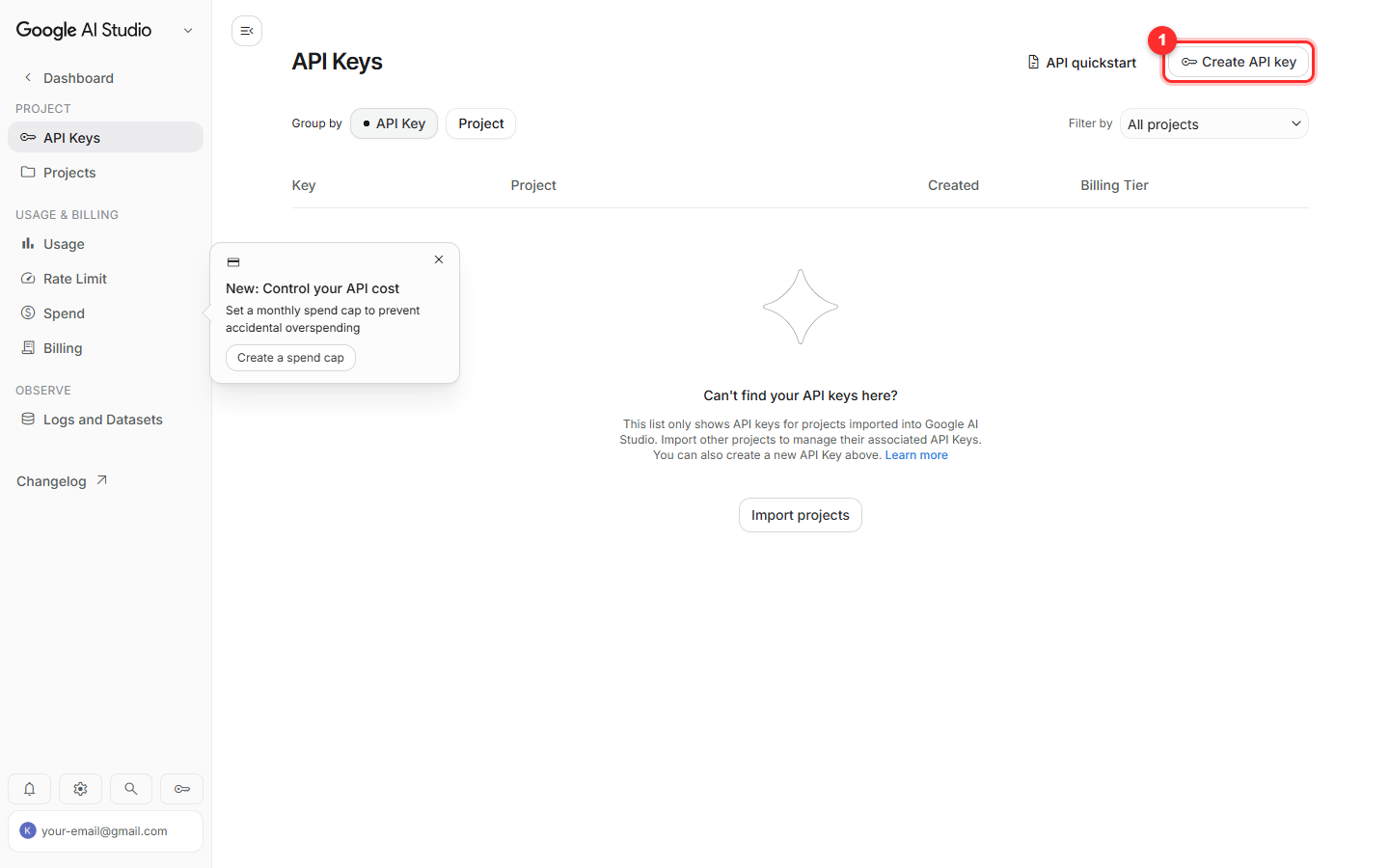Open the Rate Limit page
This screenshot has height=868, width=1389.
pos(106,279)
